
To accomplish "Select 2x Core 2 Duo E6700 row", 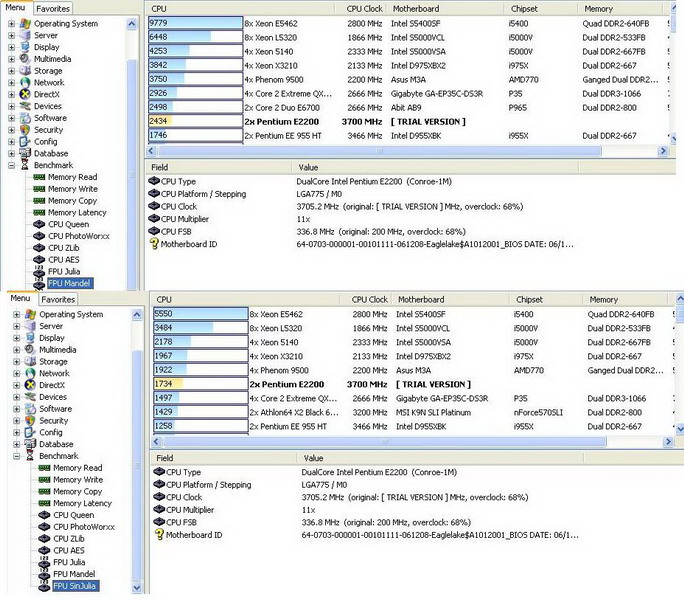I will (x=408, y=107).
